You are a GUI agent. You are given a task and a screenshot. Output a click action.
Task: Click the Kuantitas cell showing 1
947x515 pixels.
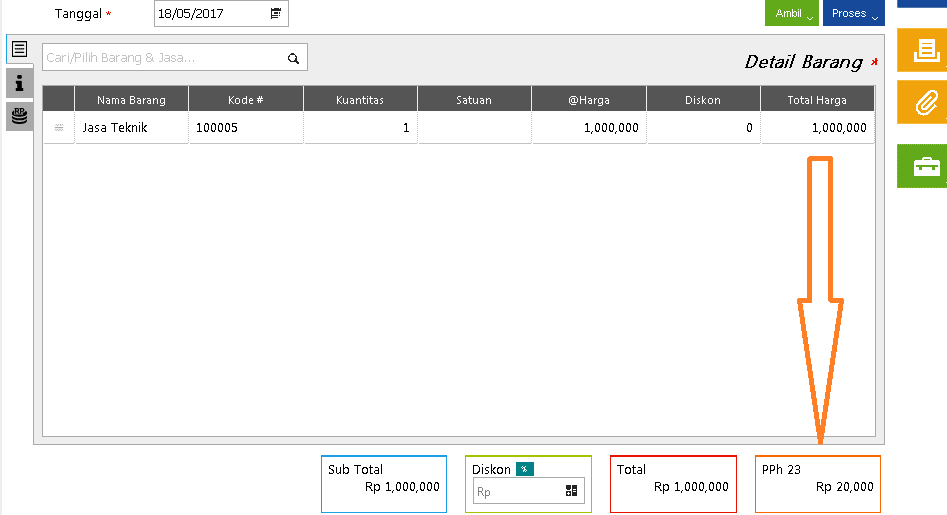(360, 128)
